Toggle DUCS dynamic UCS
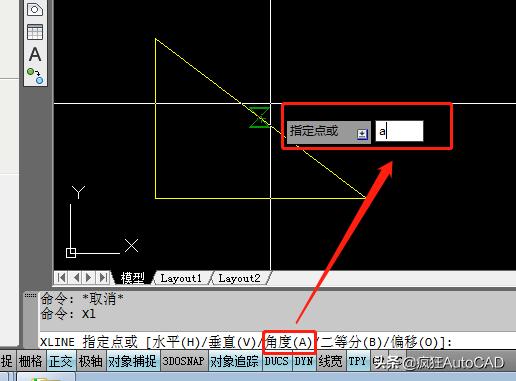Viewport: 516px width, 381px height. 276,361
